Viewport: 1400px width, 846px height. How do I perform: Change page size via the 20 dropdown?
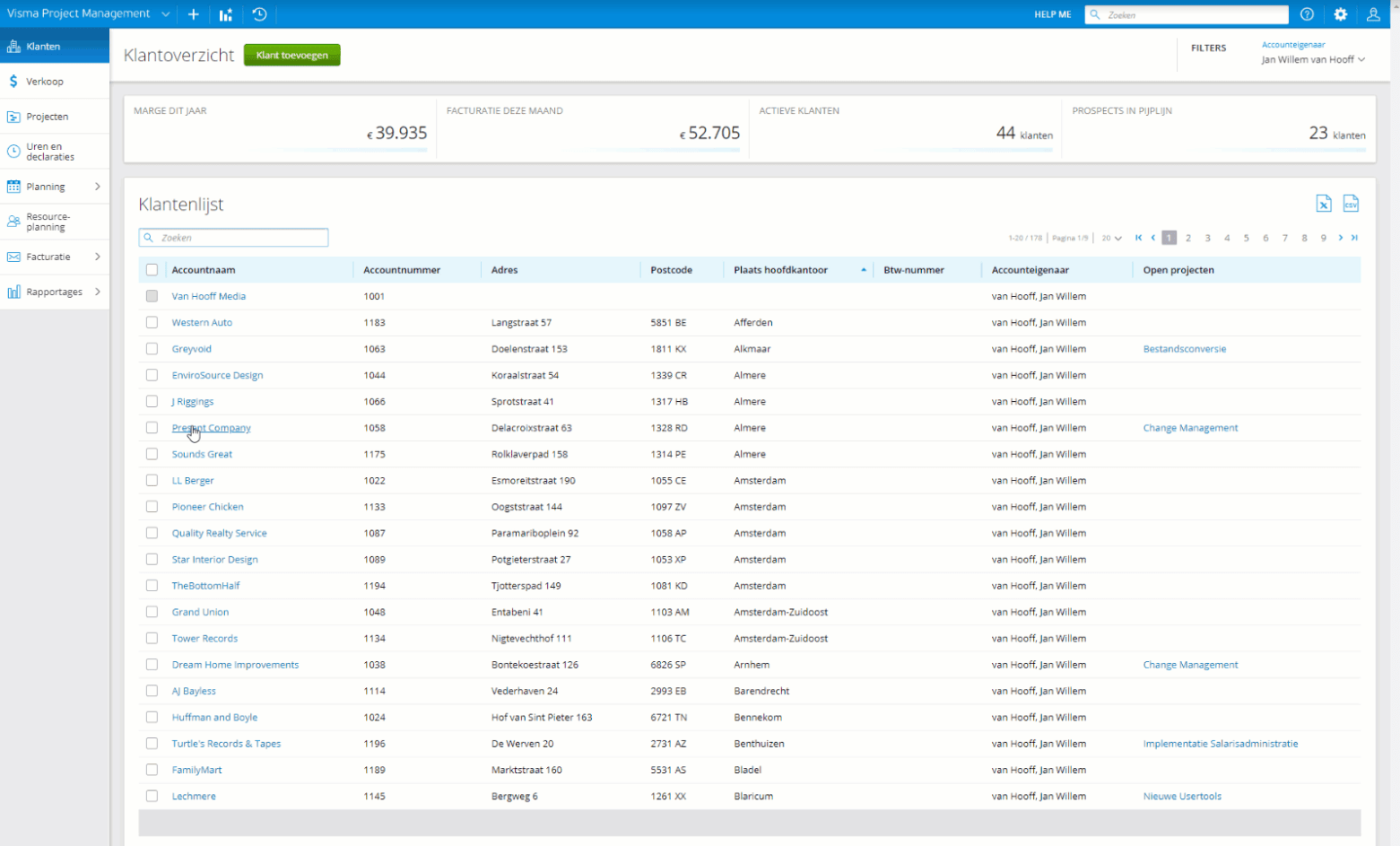point(1109,238)
